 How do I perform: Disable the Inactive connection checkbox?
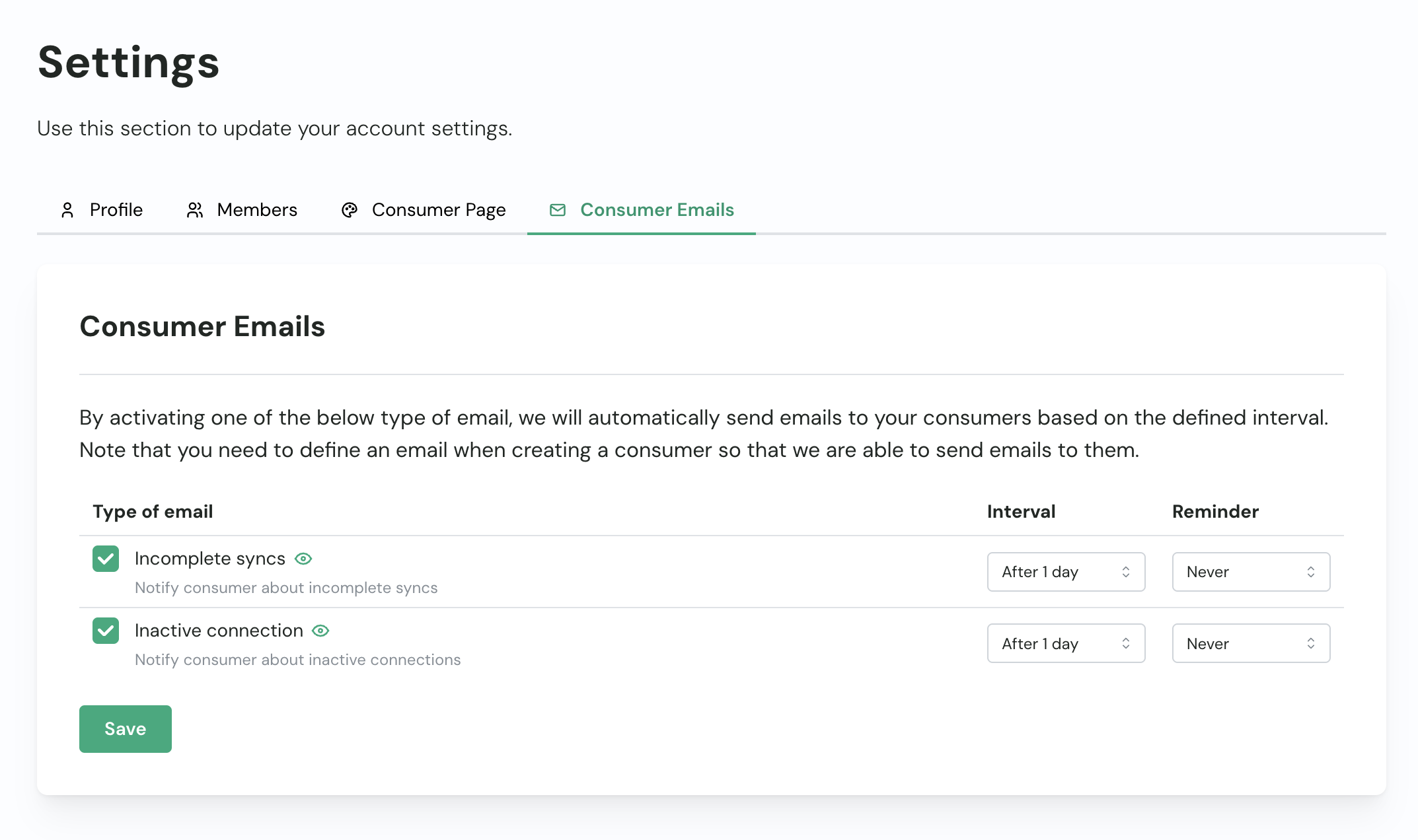click(106, 631)
